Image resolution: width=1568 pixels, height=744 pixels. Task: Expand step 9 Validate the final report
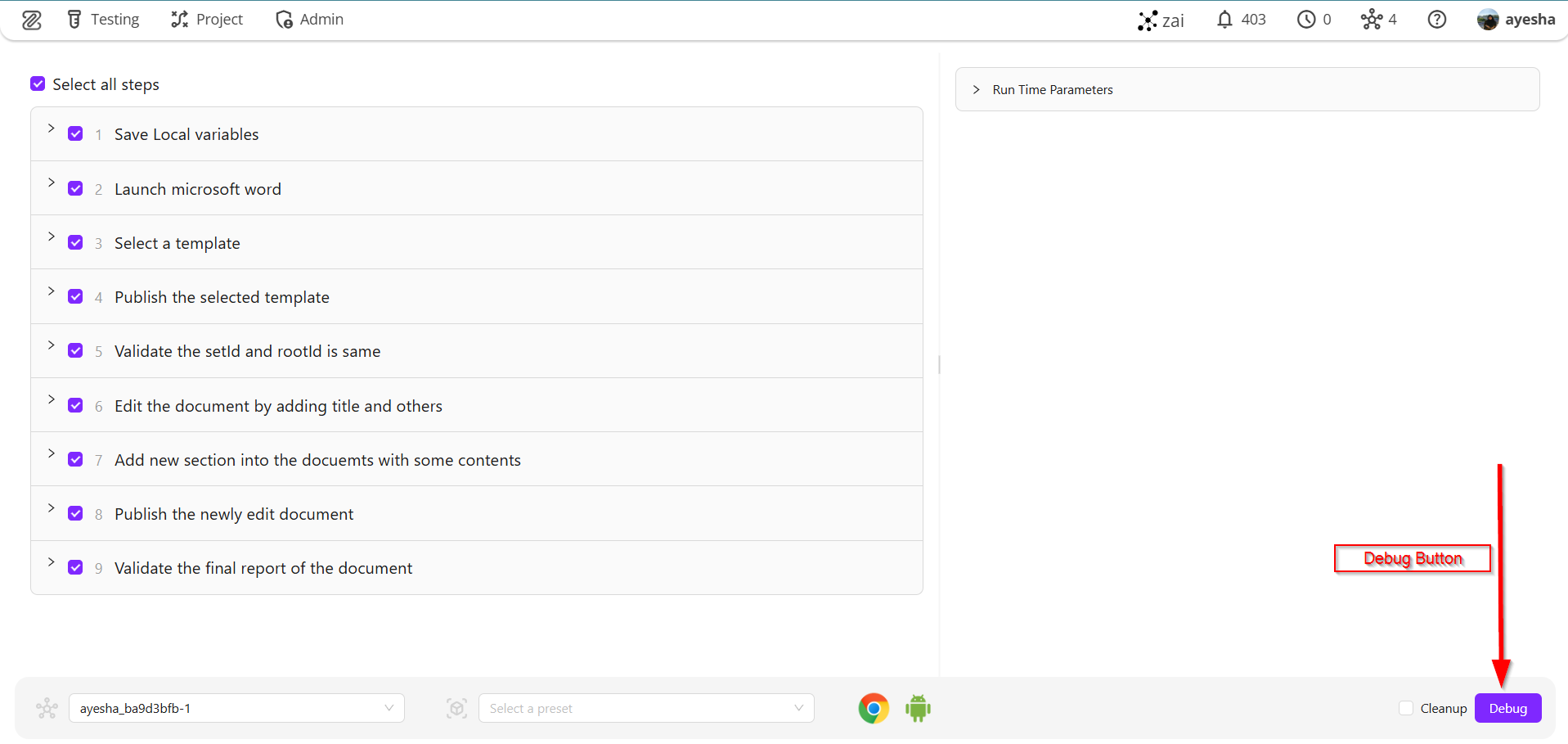point(51,562)
